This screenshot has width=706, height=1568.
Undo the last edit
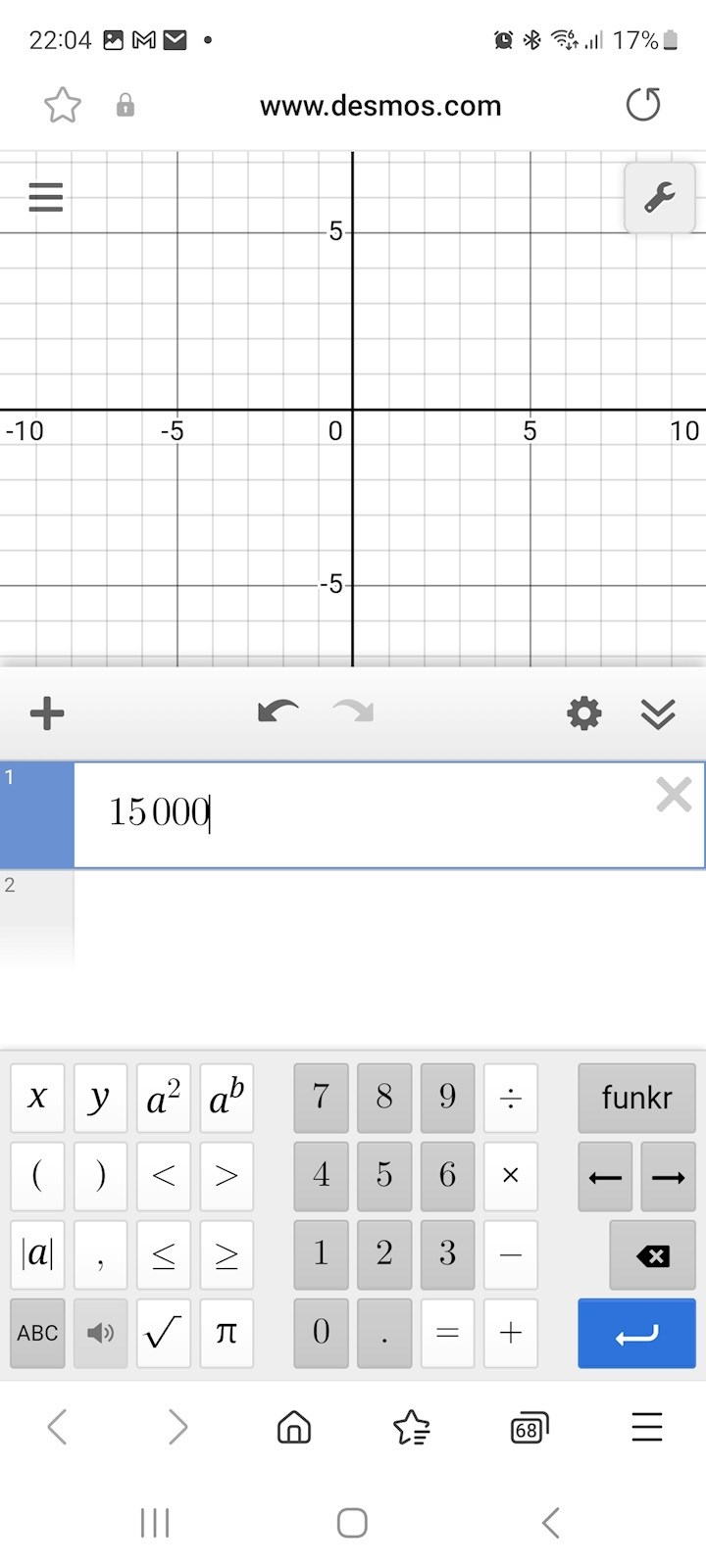point(277,712)
